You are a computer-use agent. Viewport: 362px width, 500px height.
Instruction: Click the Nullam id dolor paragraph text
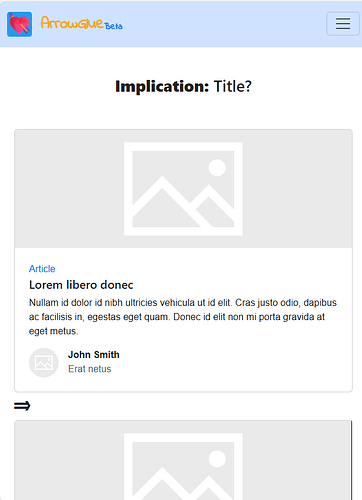pos(183,317)
